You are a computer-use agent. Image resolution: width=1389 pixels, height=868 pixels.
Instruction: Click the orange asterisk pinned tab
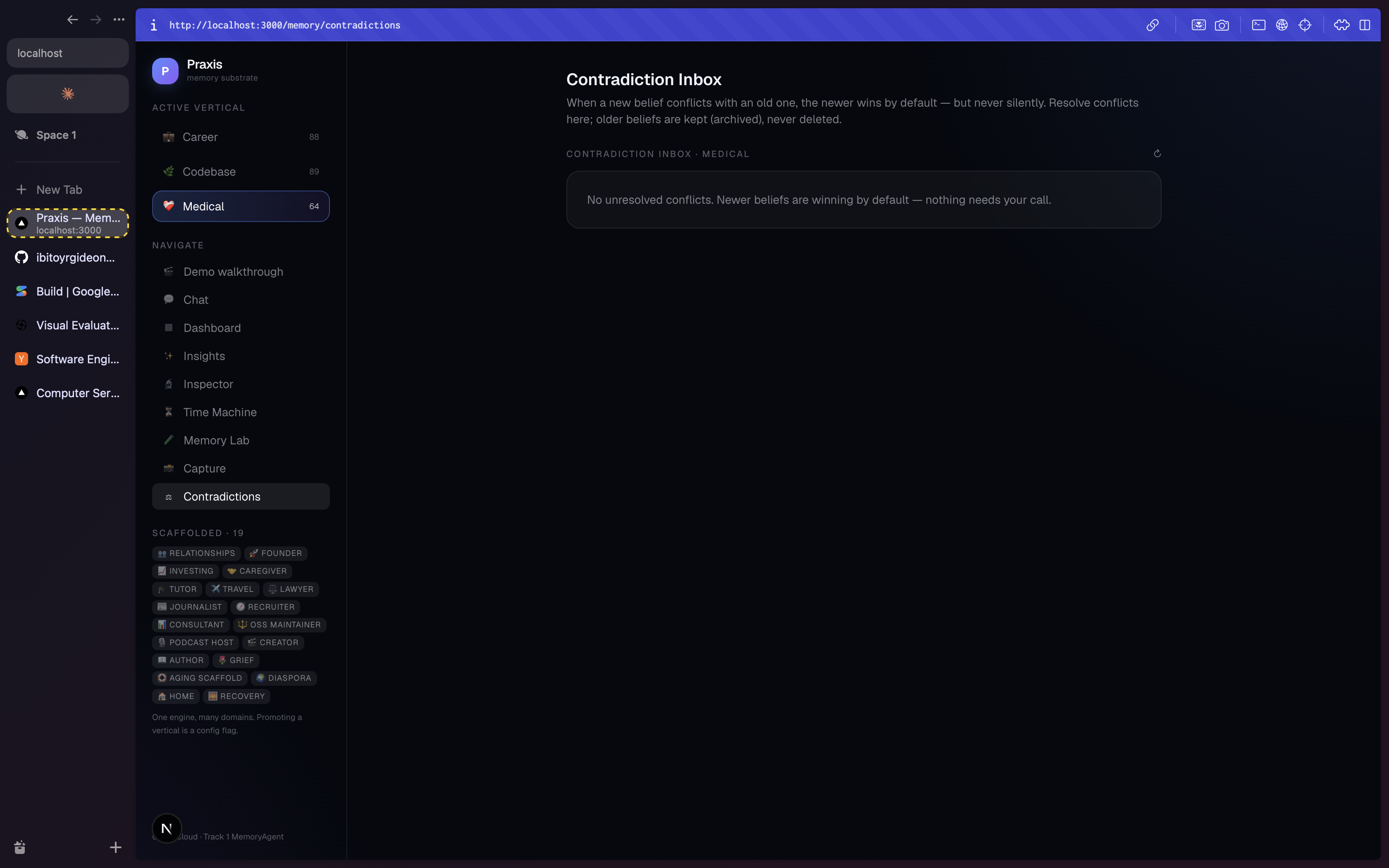pos(68,93)
